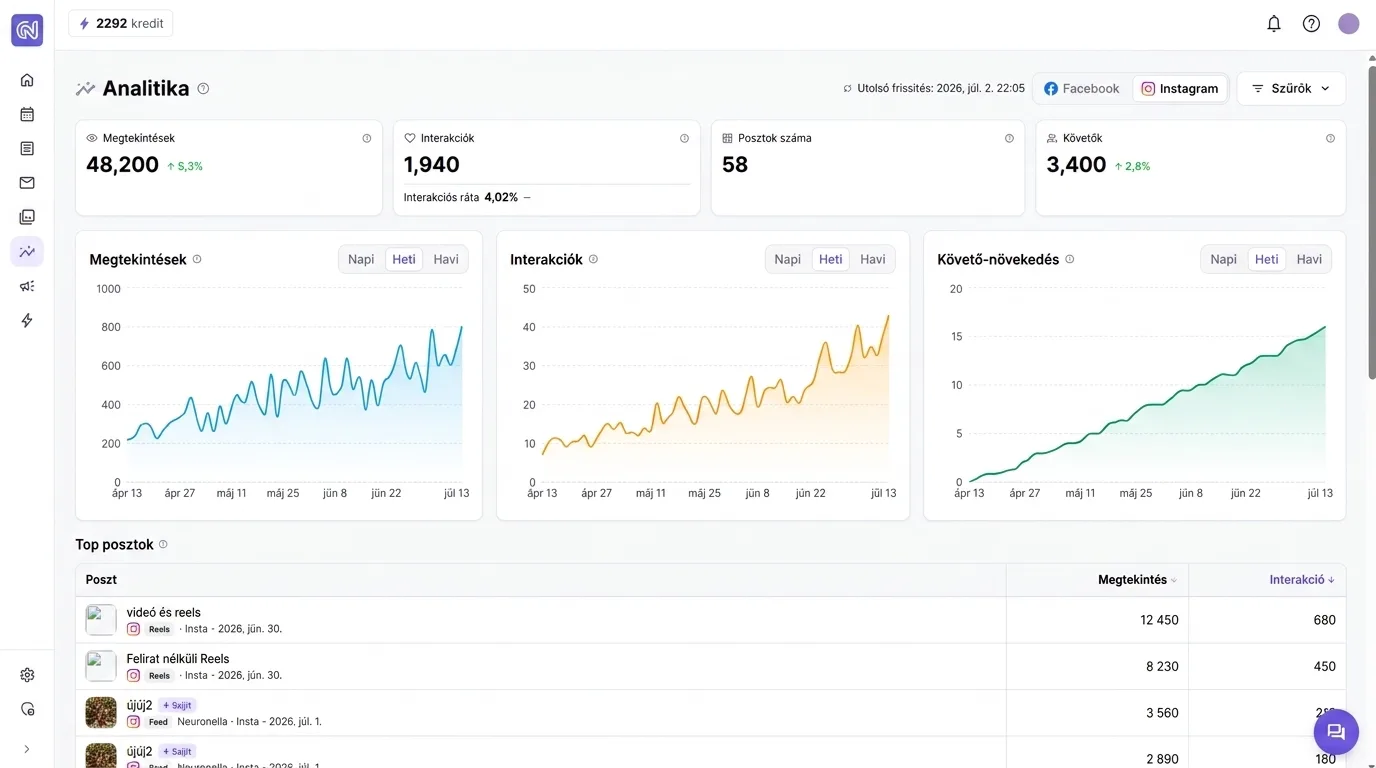Click the app logo in the sidebar
Viewport: 1376px width, 768px height.
tap(27, 30)
